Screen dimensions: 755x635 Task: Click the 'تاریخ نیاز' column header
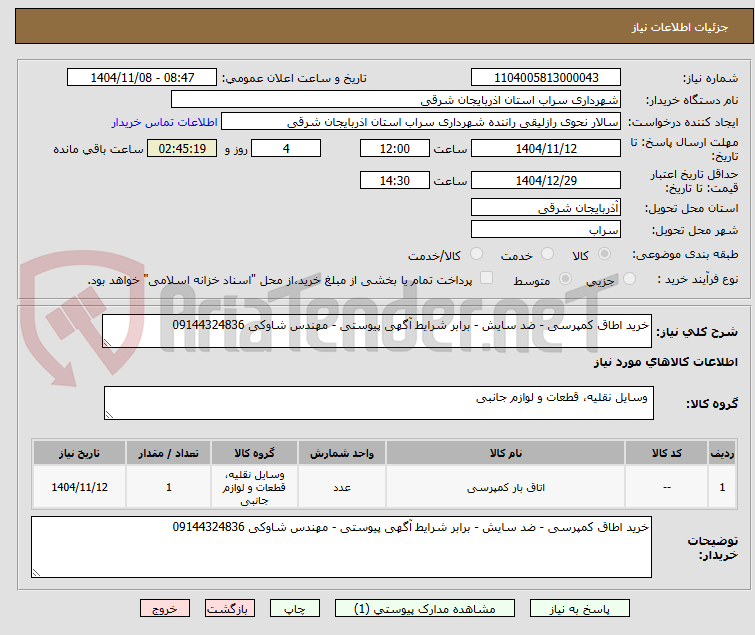coord(79,453)
